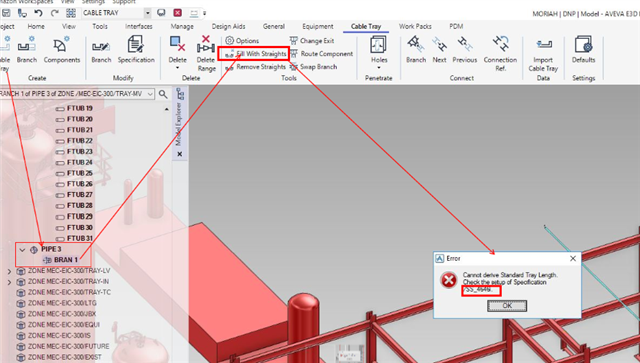Open the CABLE TRAY module dropdown

click(147, 13)
